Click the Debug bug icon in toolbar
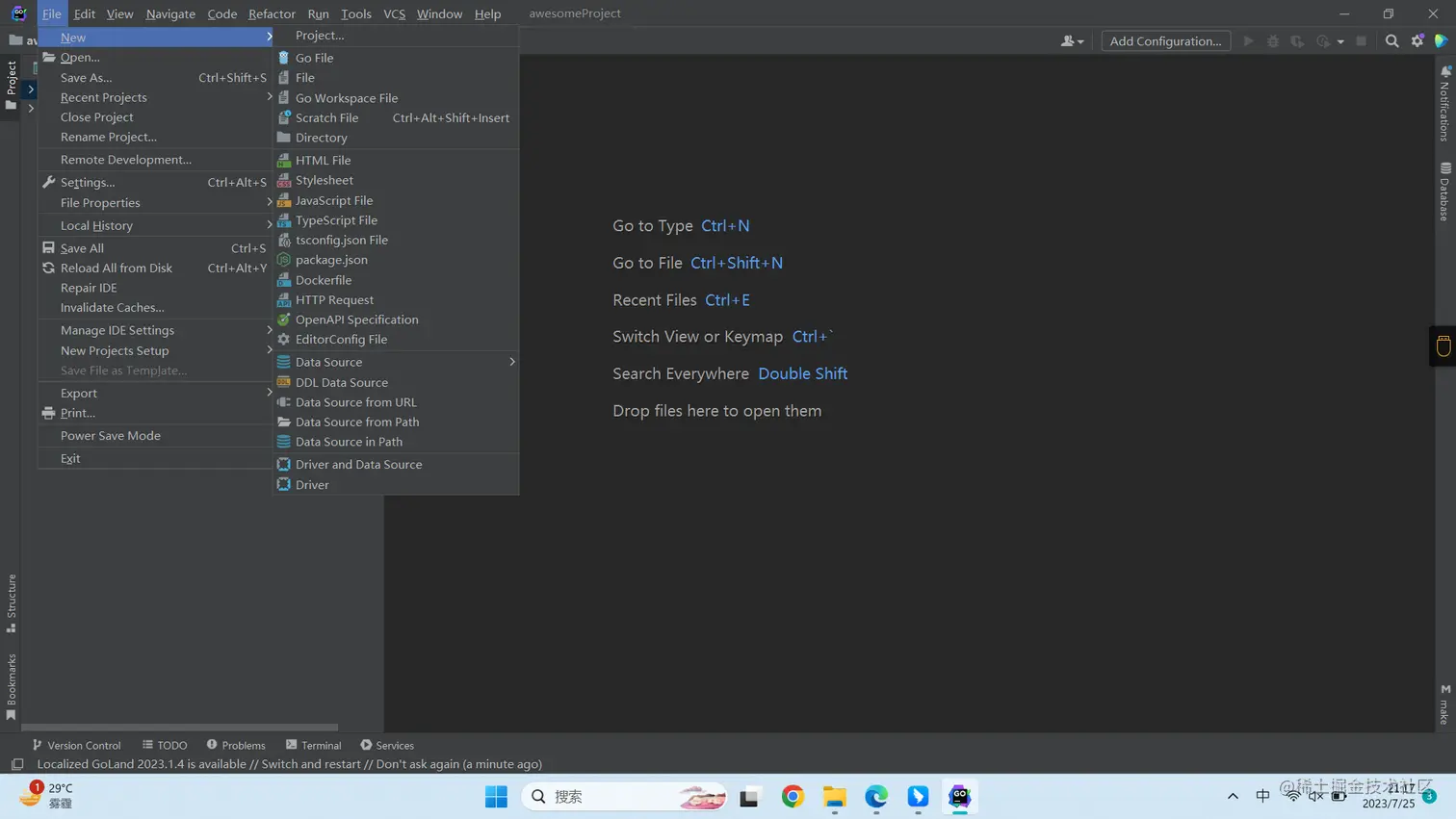Image resolution: width=1456 pixels, height=819 pixels. click(1273, 41)
